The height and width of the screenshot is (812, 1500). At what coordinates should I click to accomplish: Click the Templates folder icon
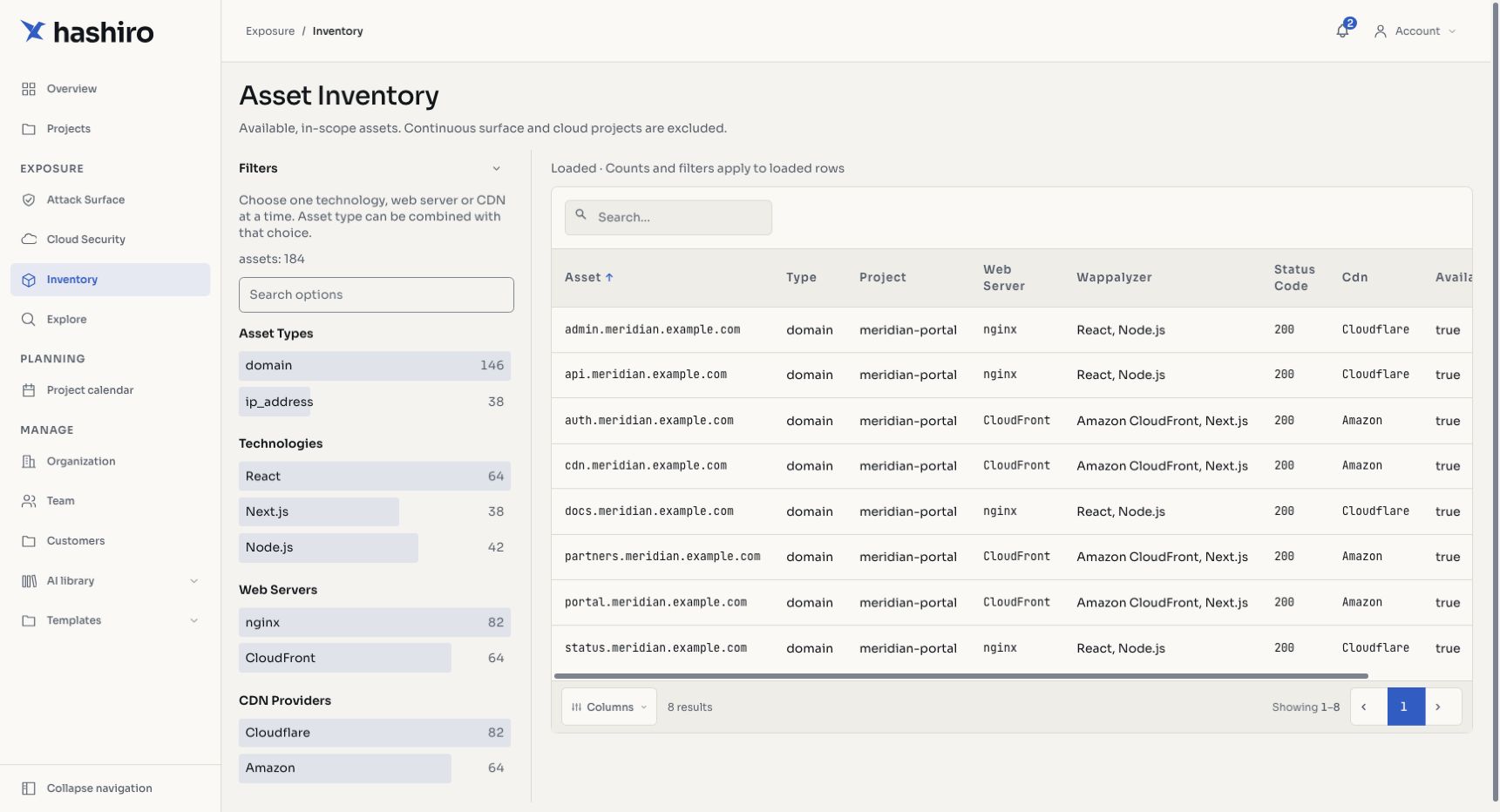click(x=29, y=620)
